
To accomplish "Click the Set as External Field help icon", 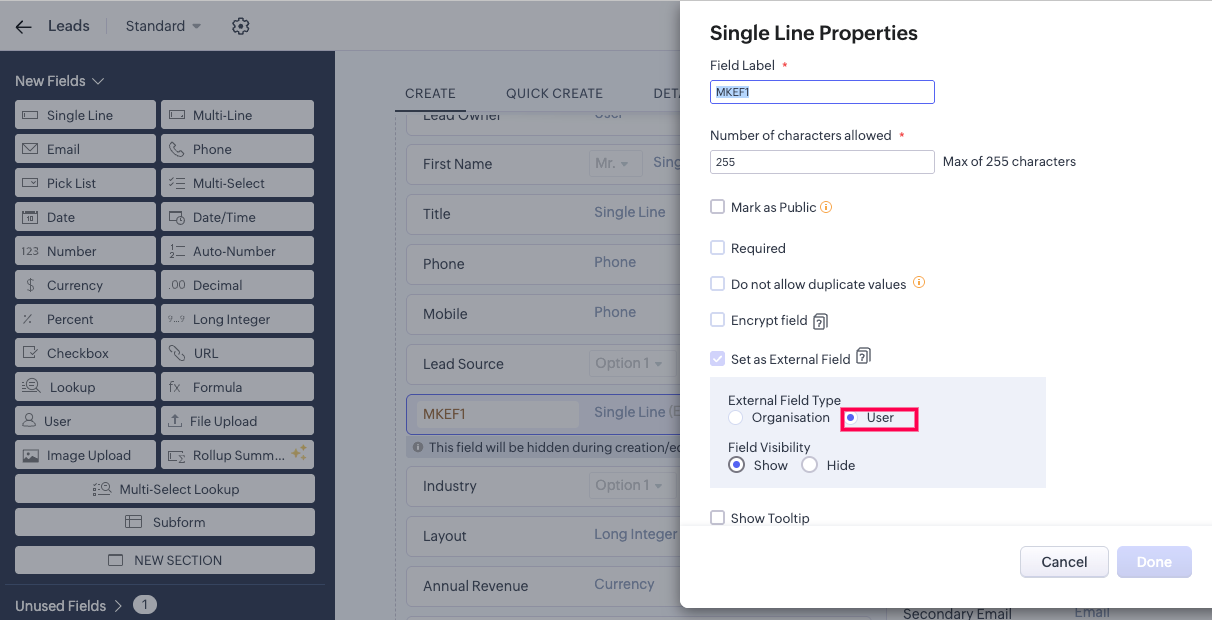I will pyautogui.click(x=864, y=356).
